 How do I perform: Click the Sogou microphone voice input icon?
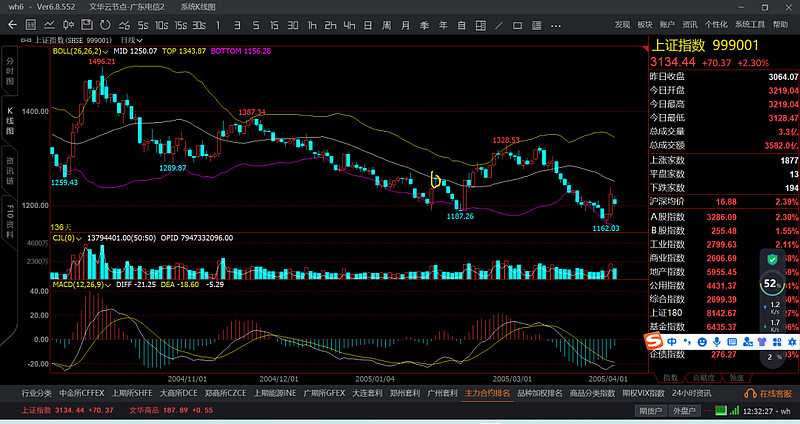(717, 342)
